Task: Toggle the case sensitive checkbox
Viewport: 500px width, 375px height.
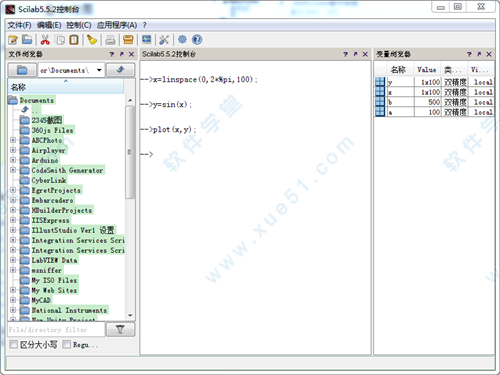Action: [13, 344]
